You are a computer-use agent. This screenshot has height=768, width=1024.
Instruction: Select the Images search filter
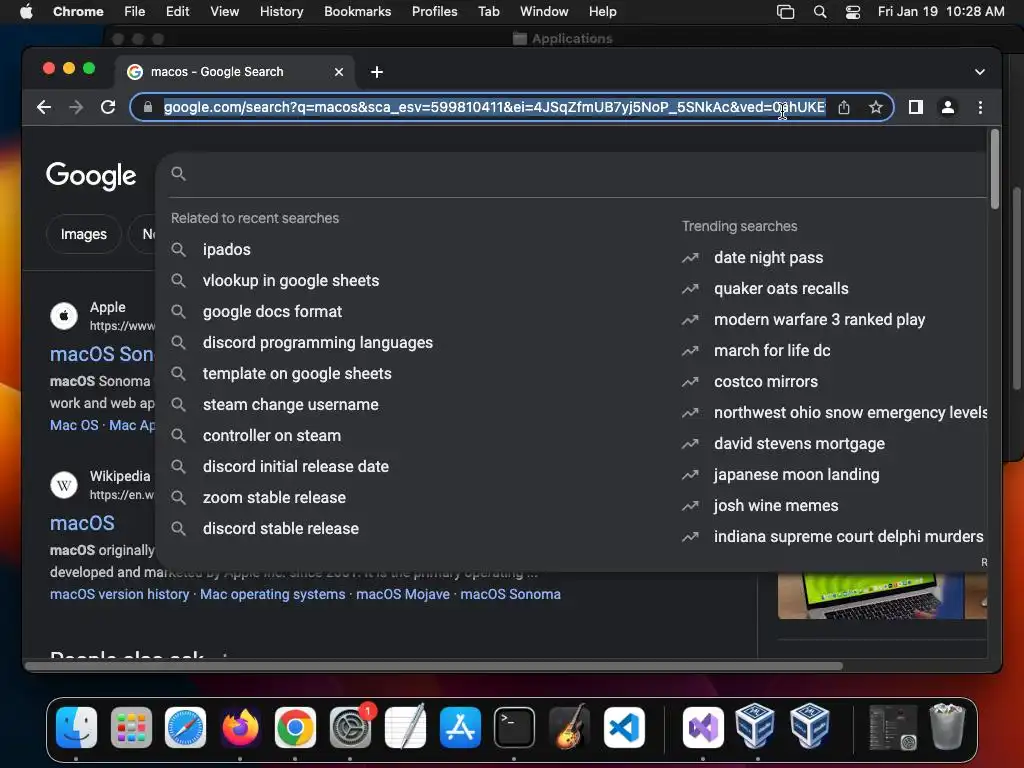[x=84, y=234]
